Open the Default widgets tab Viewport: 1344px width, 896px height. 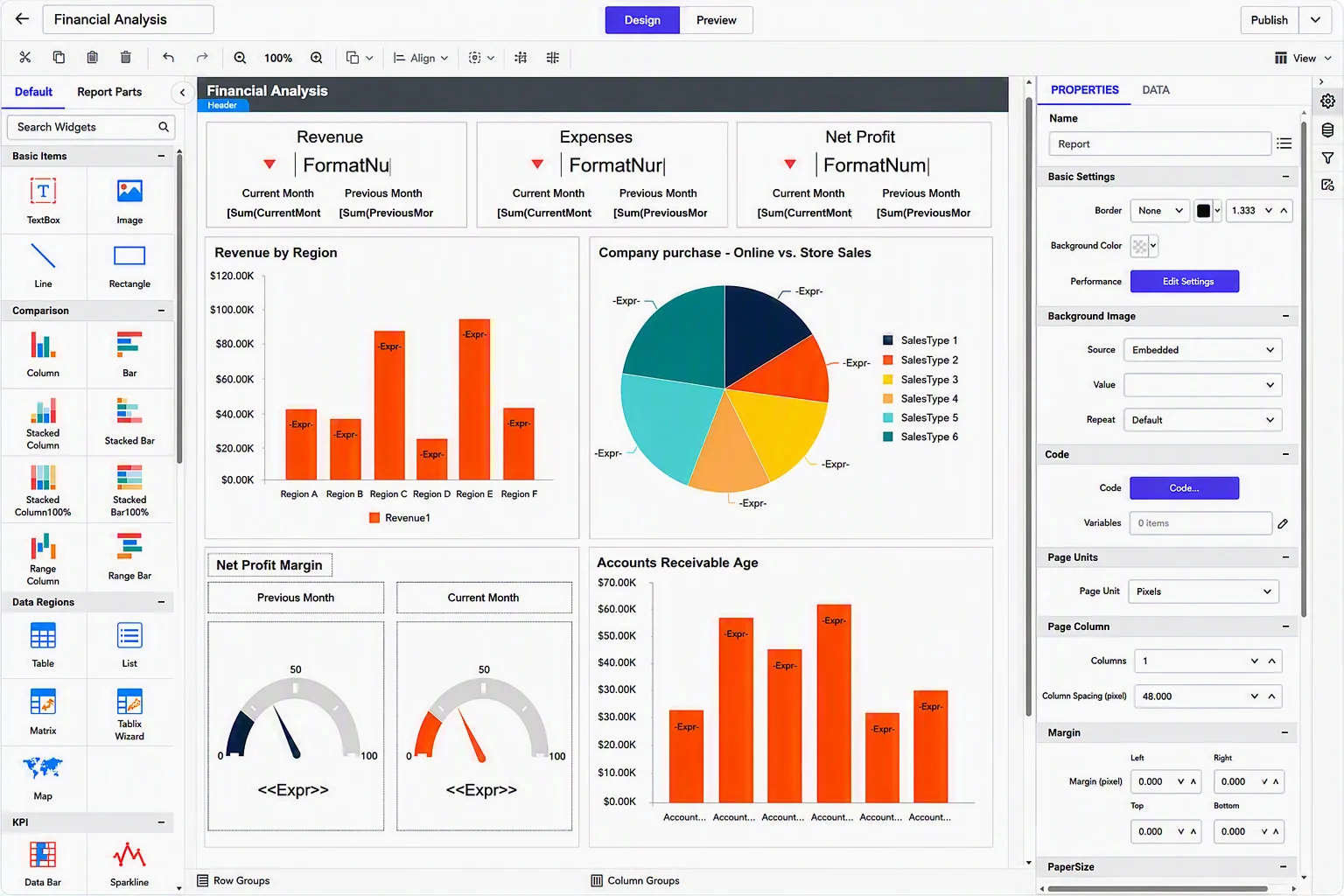(33, 92)
